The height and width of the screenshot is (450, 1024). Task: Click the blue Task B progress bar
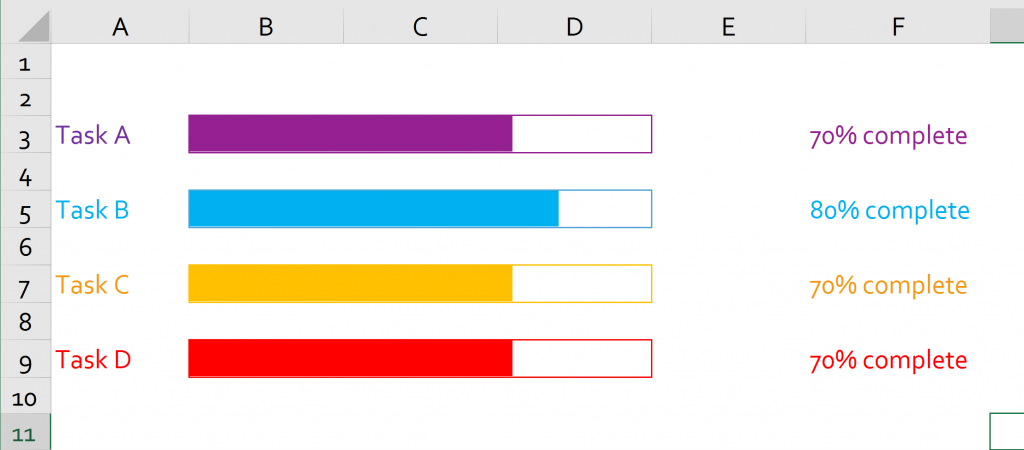click(420, 208)
